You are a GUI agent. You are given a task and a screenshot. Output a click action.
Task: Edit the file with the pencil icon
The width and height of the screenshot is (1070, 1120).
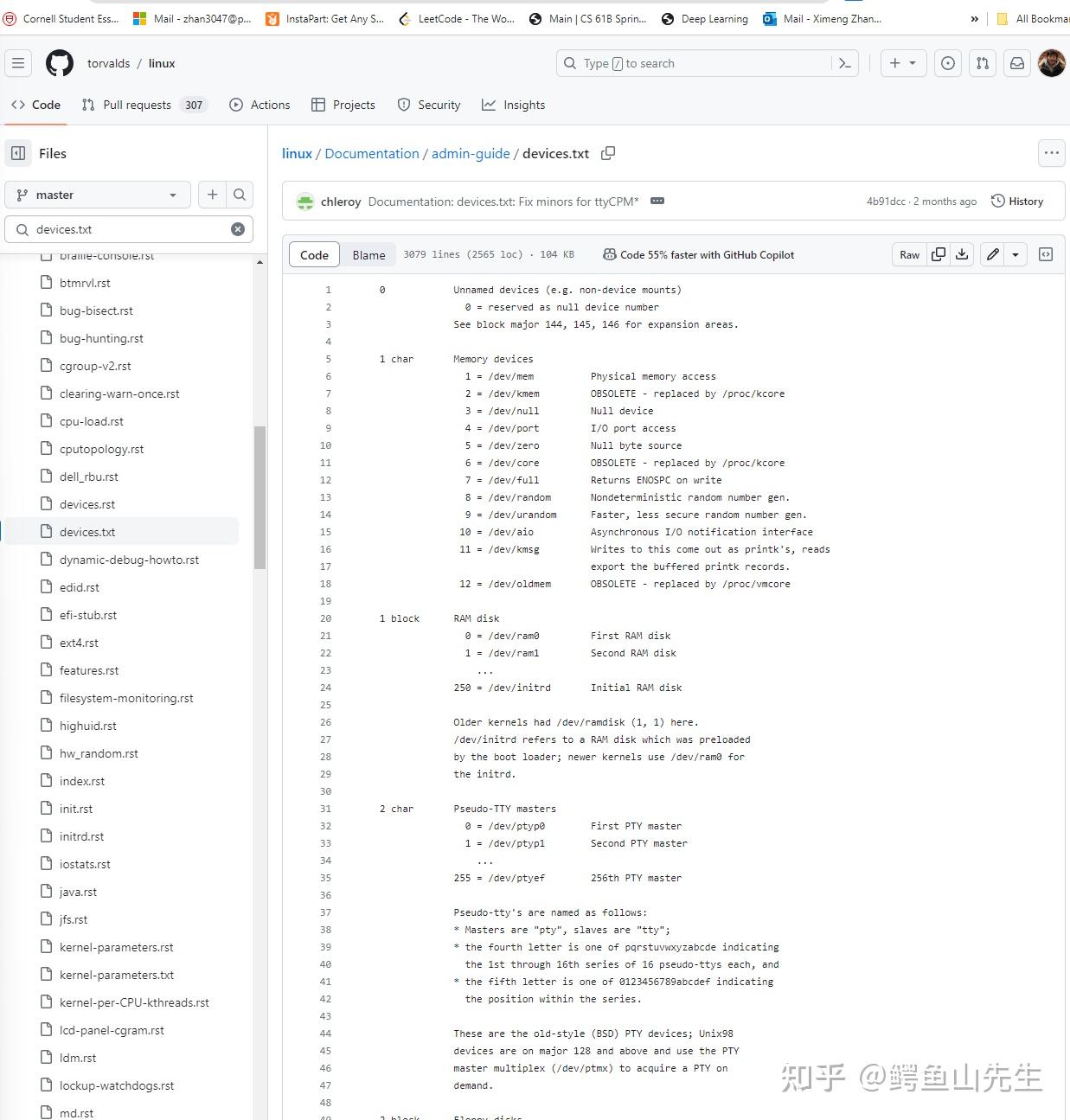tap(991, 254)
